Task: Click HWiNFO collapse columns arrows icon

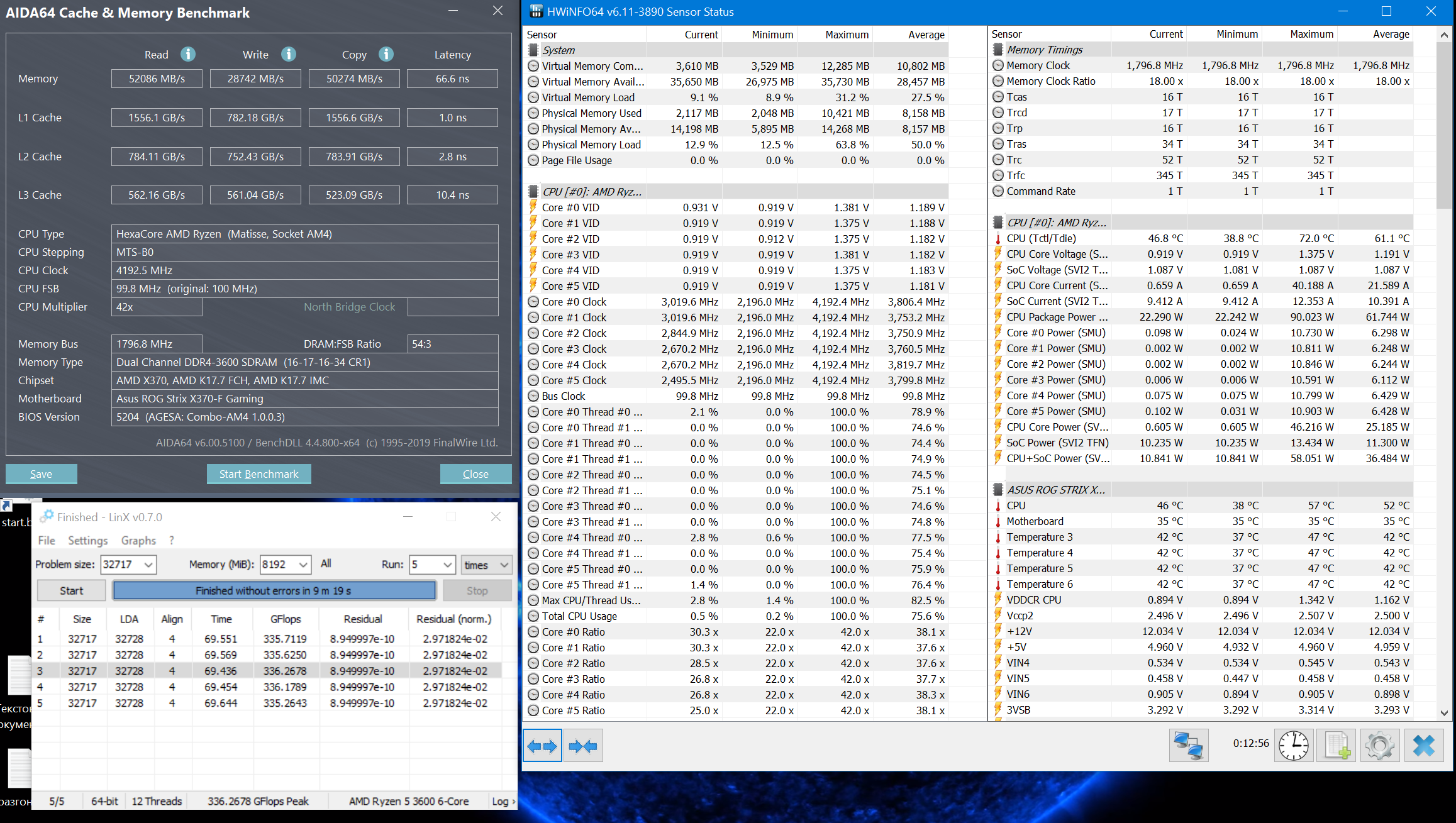Action: click(583, 746)
